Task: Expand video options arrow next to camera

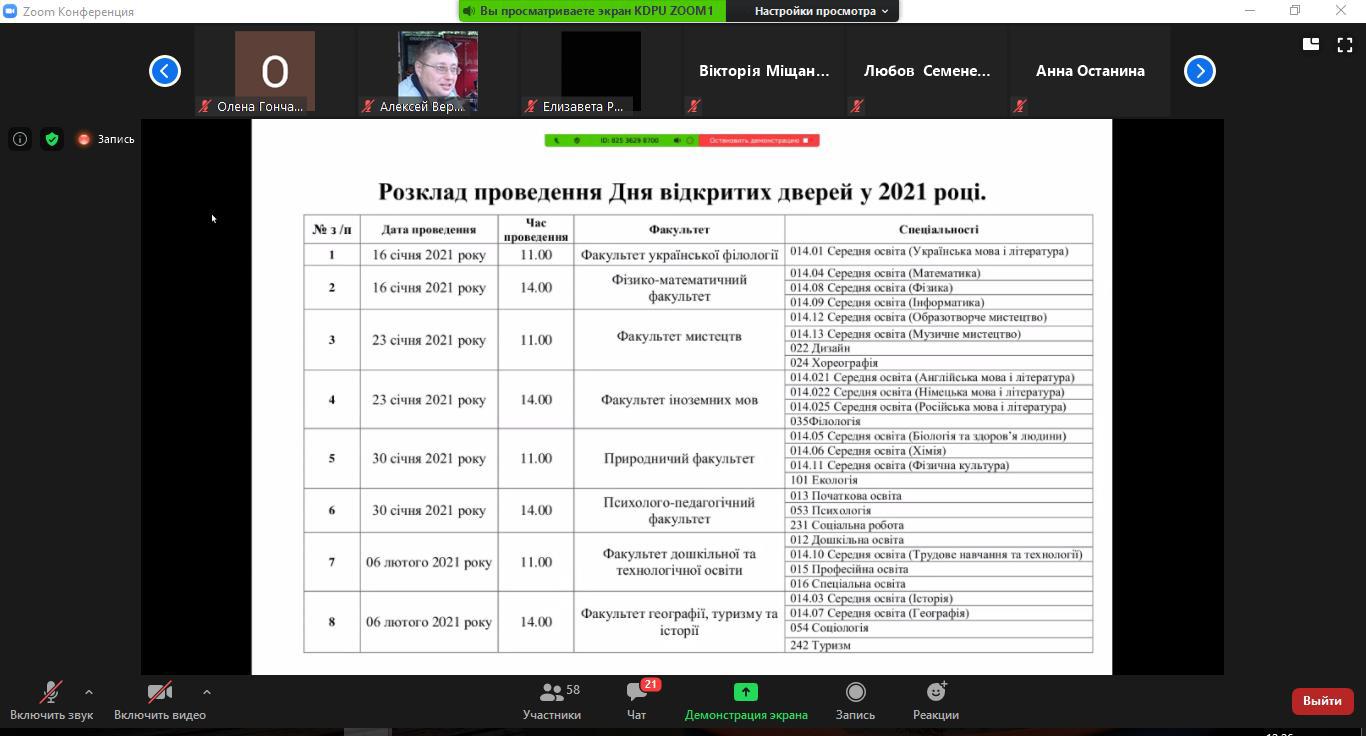Action: [x=207, y=691]
